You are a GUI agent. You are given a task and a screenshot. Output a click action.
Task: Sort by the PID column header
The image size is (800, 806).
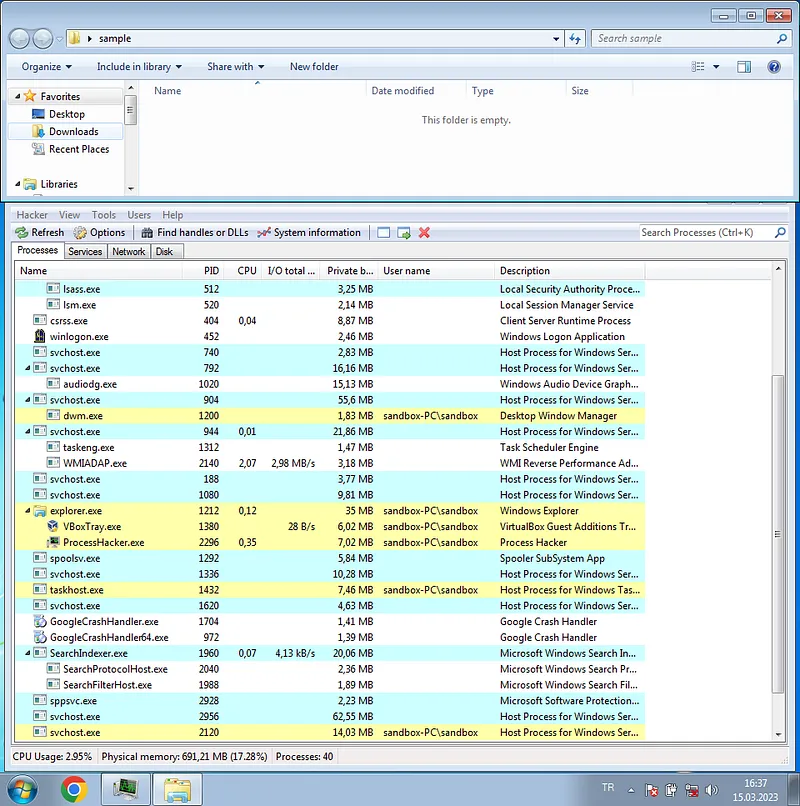203,271
